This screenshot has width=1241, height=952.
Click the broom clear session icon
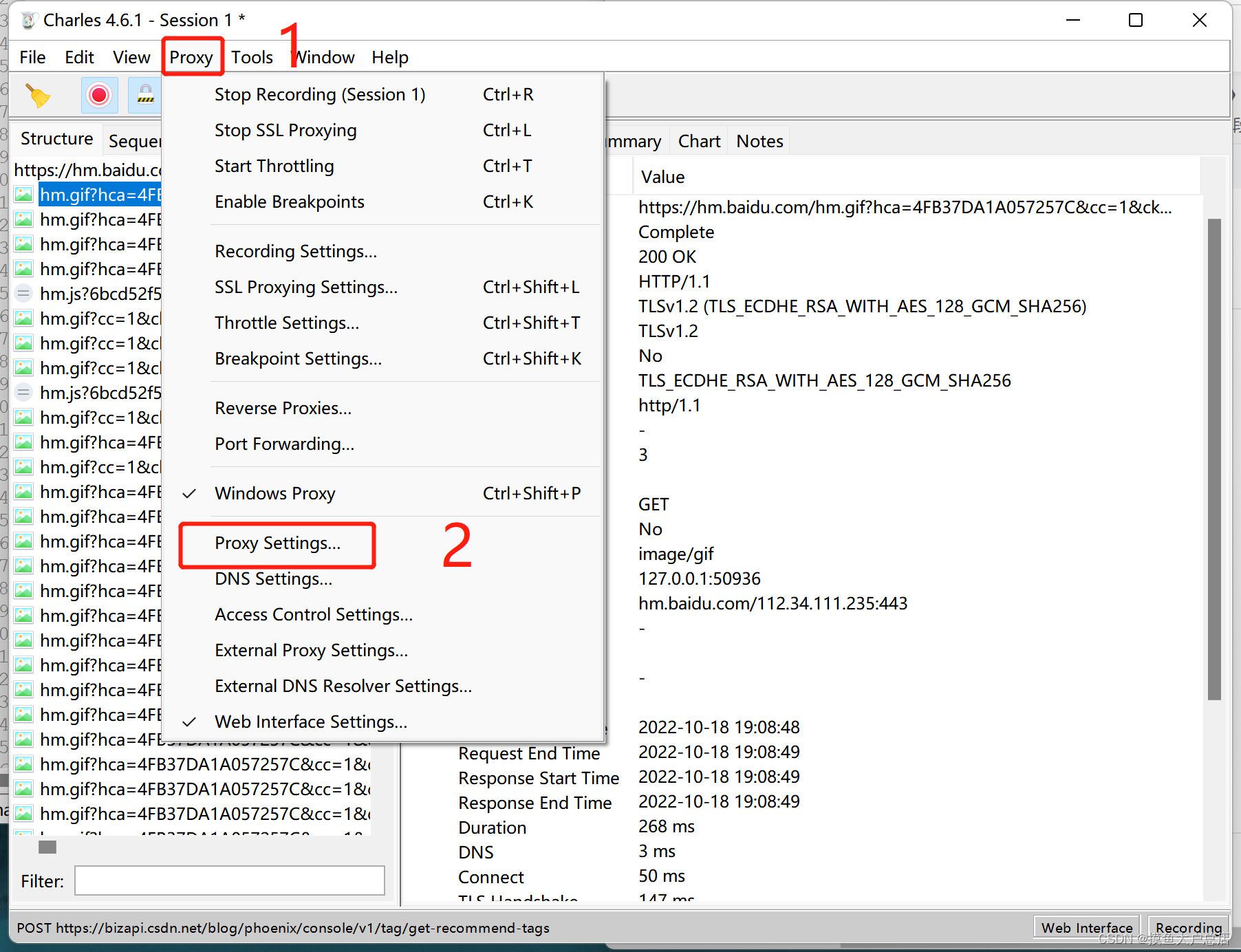(x=39, y=95)
